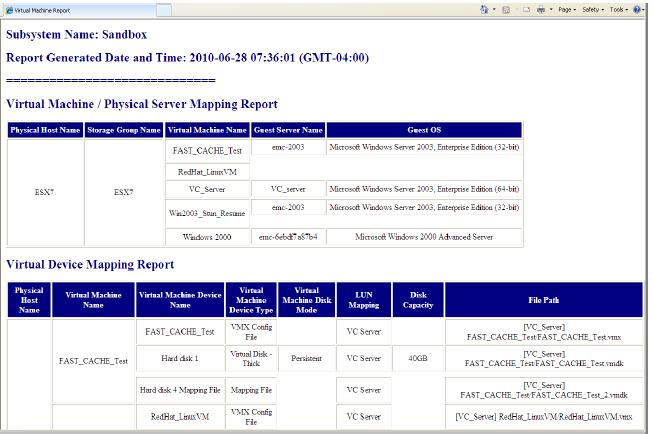Click the LUN Mapping column header
653x434 pixels.
pos(364,300)
